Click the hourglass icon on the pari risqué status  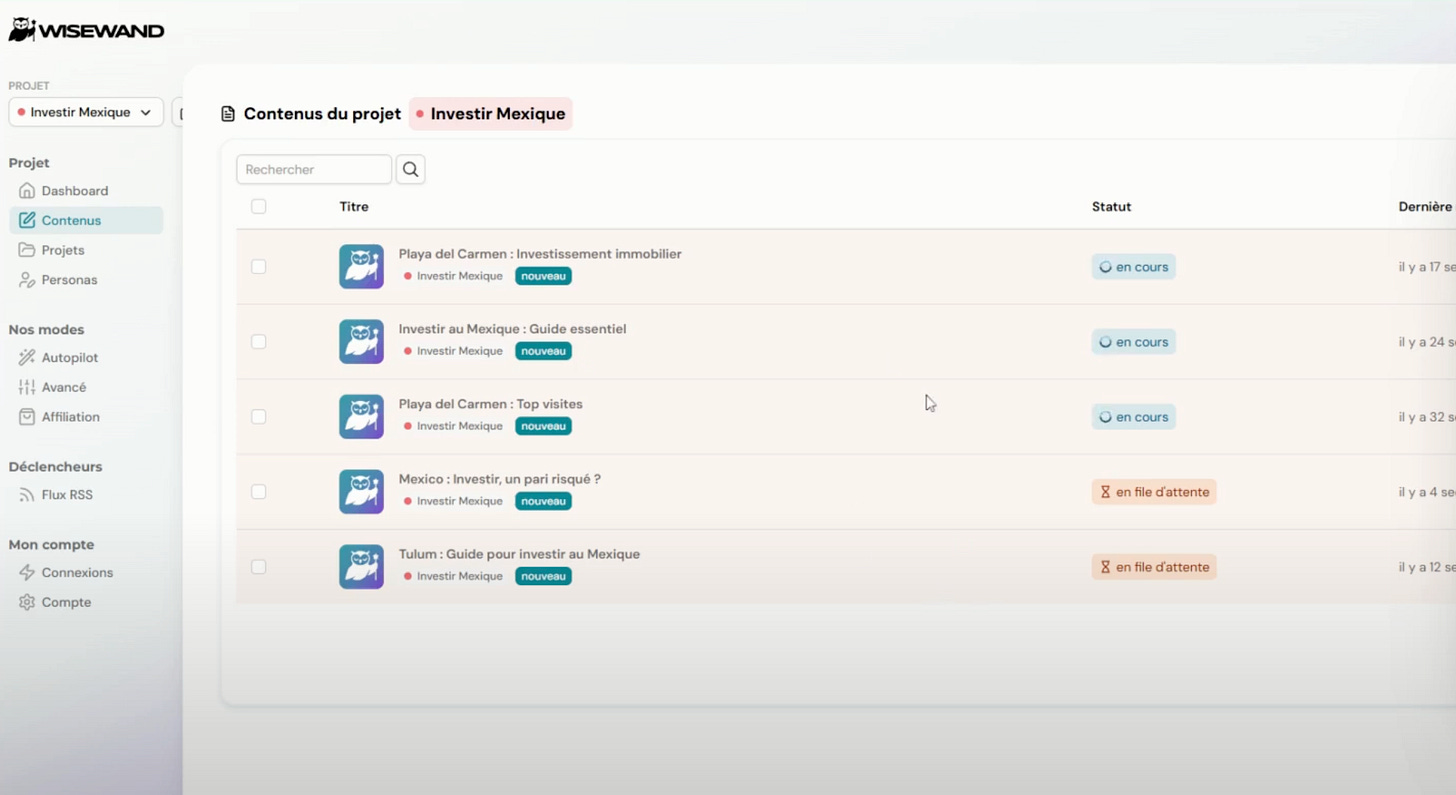coord(1105,492)
